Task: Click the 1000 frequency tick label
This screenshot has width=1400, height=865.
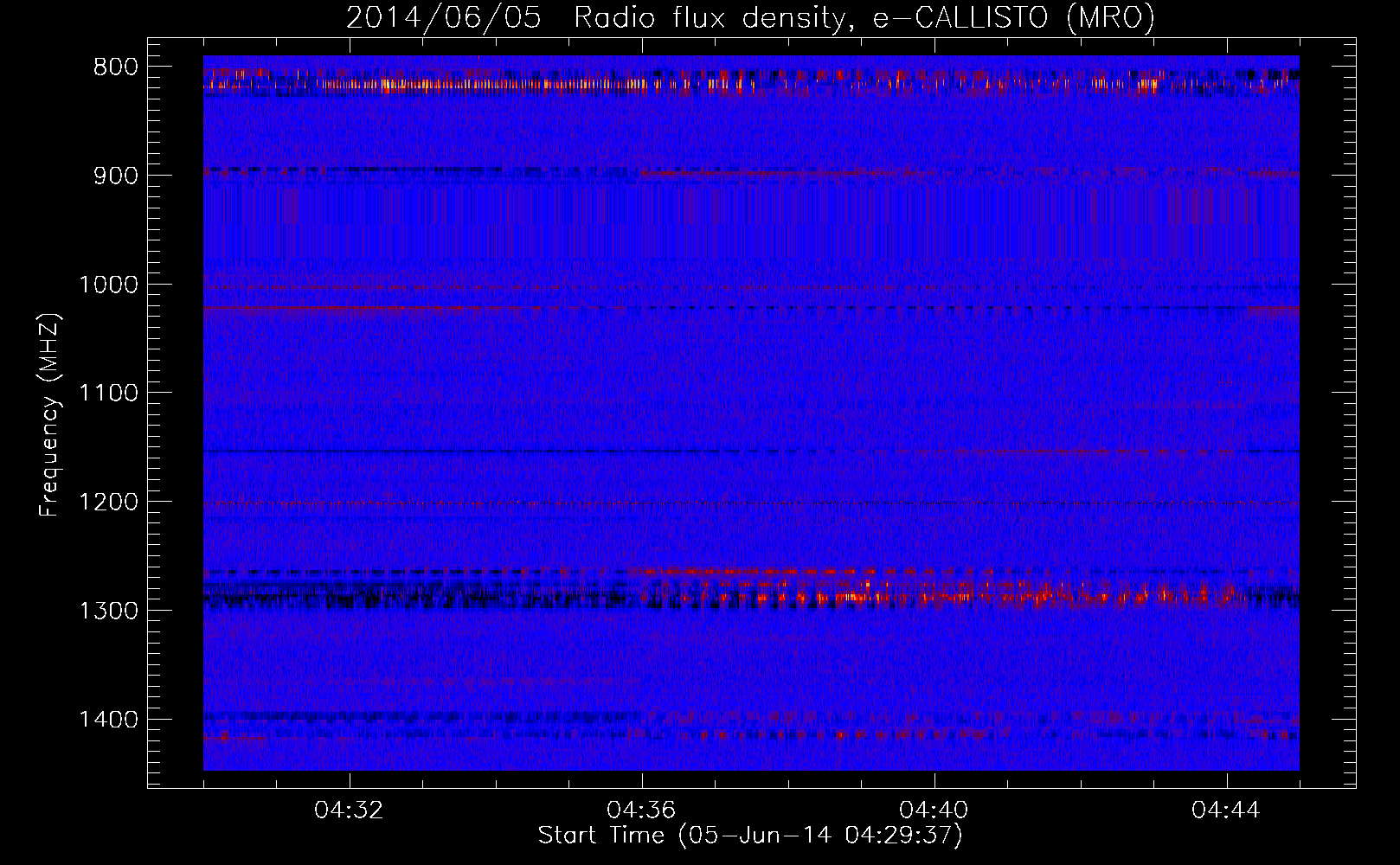Action: (108, 285)
